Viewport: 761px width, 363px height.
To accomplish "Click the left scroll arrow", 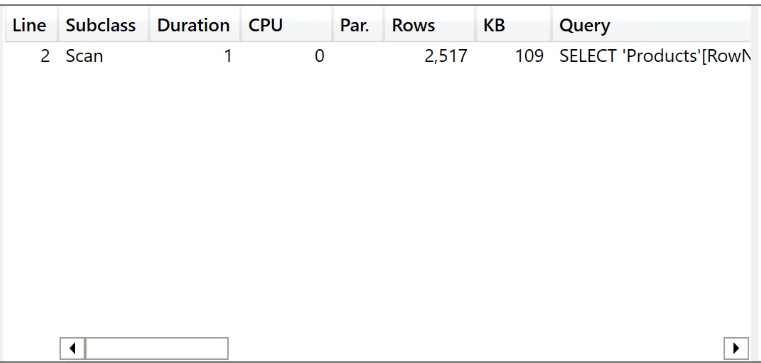I will [72, 348].
